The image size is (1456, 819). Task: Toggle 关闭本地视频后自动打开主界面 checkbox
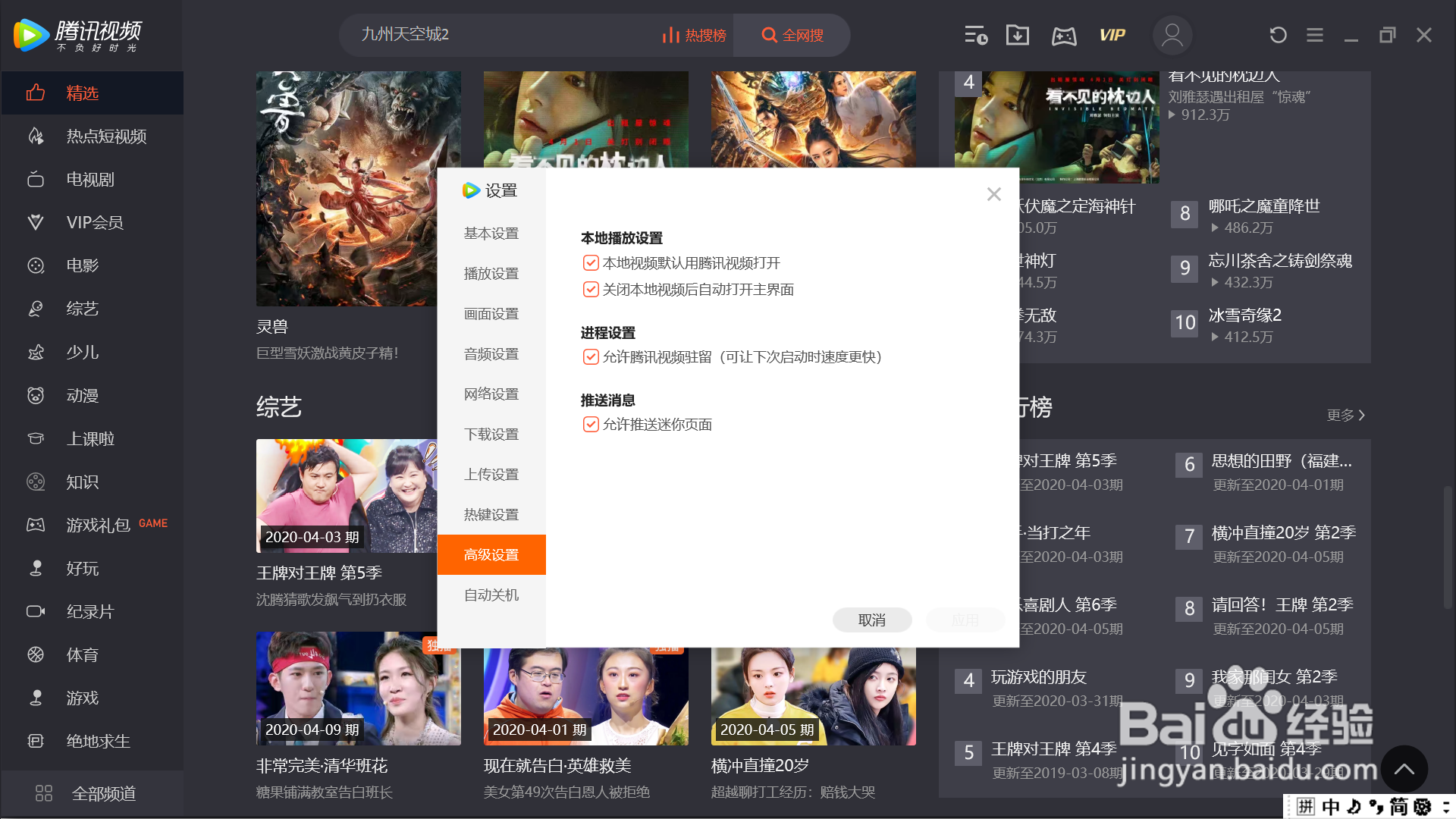coord(591,290)
